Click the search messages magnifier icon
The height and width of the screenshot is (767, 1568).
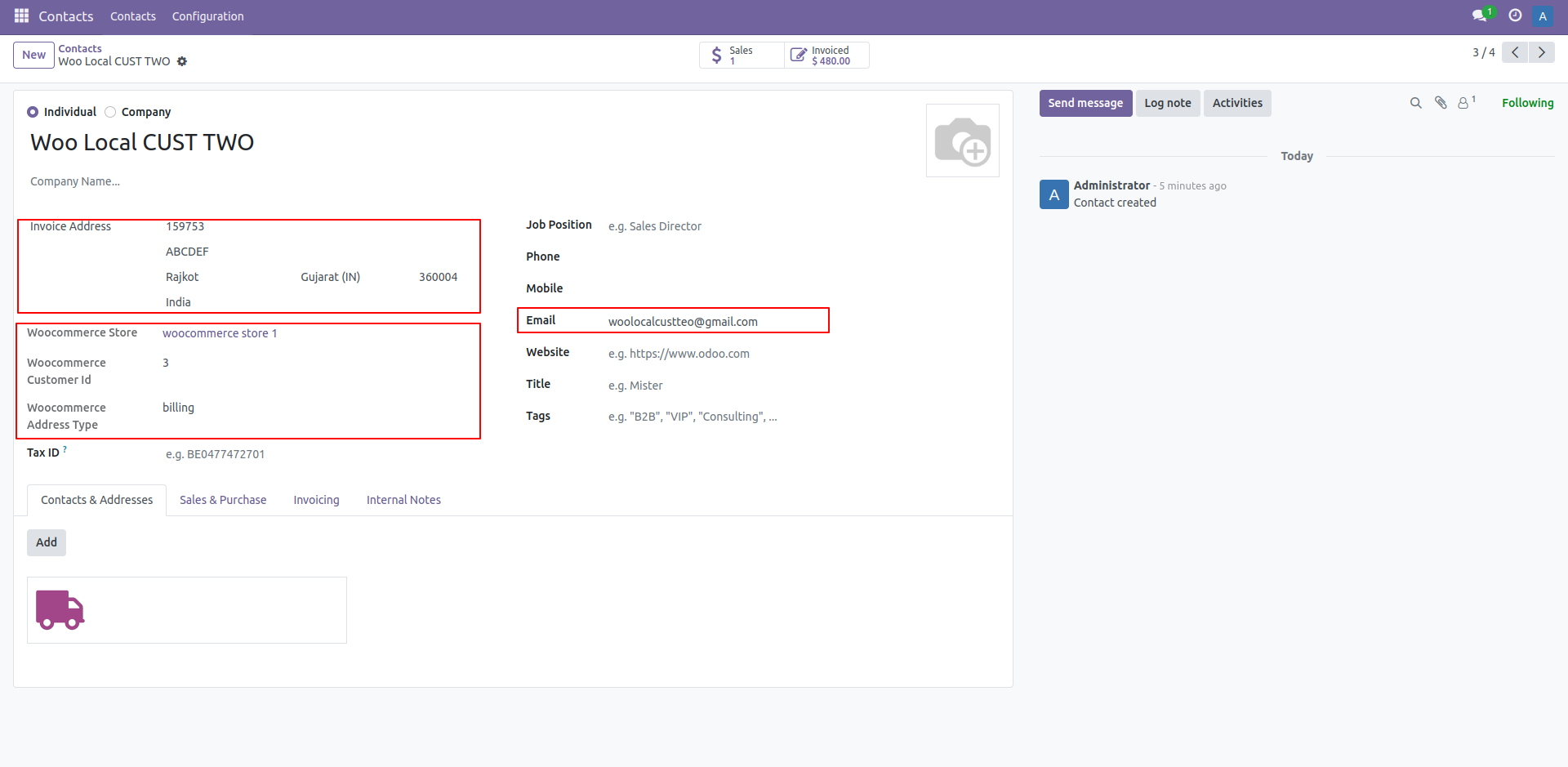tap(1416, 103)
